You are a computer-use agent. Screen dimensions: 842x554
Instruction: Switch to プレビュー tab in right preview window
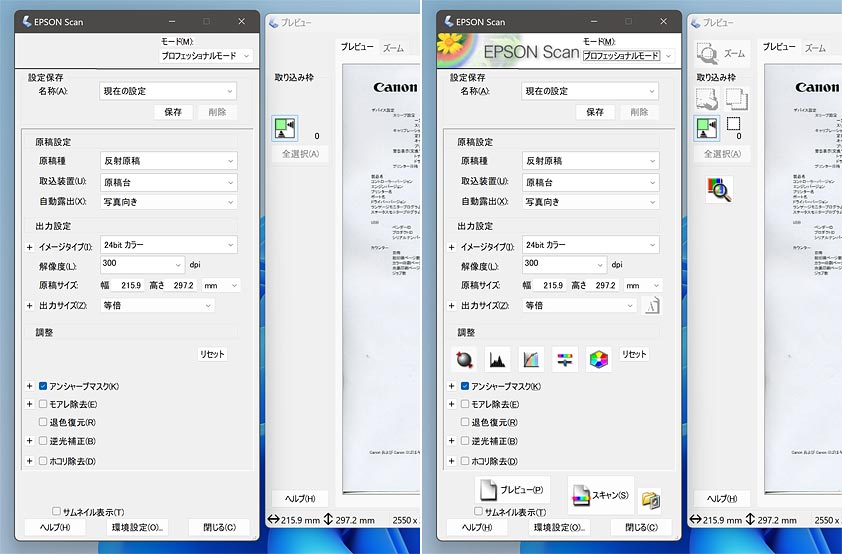pyautogui.click(x=779, y=47)
